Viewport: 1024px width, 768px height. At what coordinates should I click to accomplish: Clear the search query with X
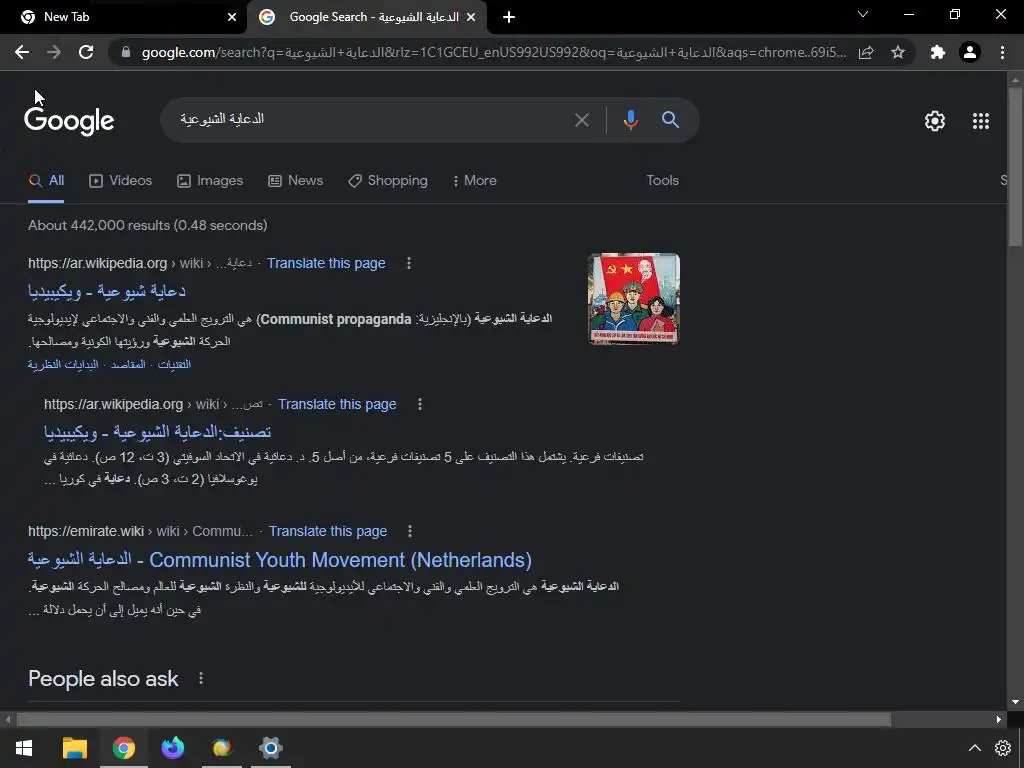pos(581,120)
